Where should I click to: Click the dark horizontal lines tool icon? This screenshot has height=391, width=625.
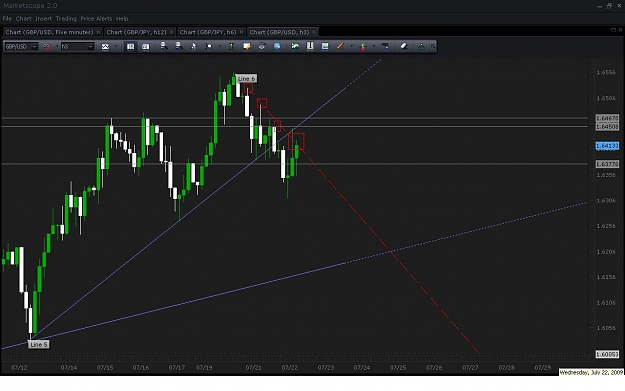click(x=385, y=46)
